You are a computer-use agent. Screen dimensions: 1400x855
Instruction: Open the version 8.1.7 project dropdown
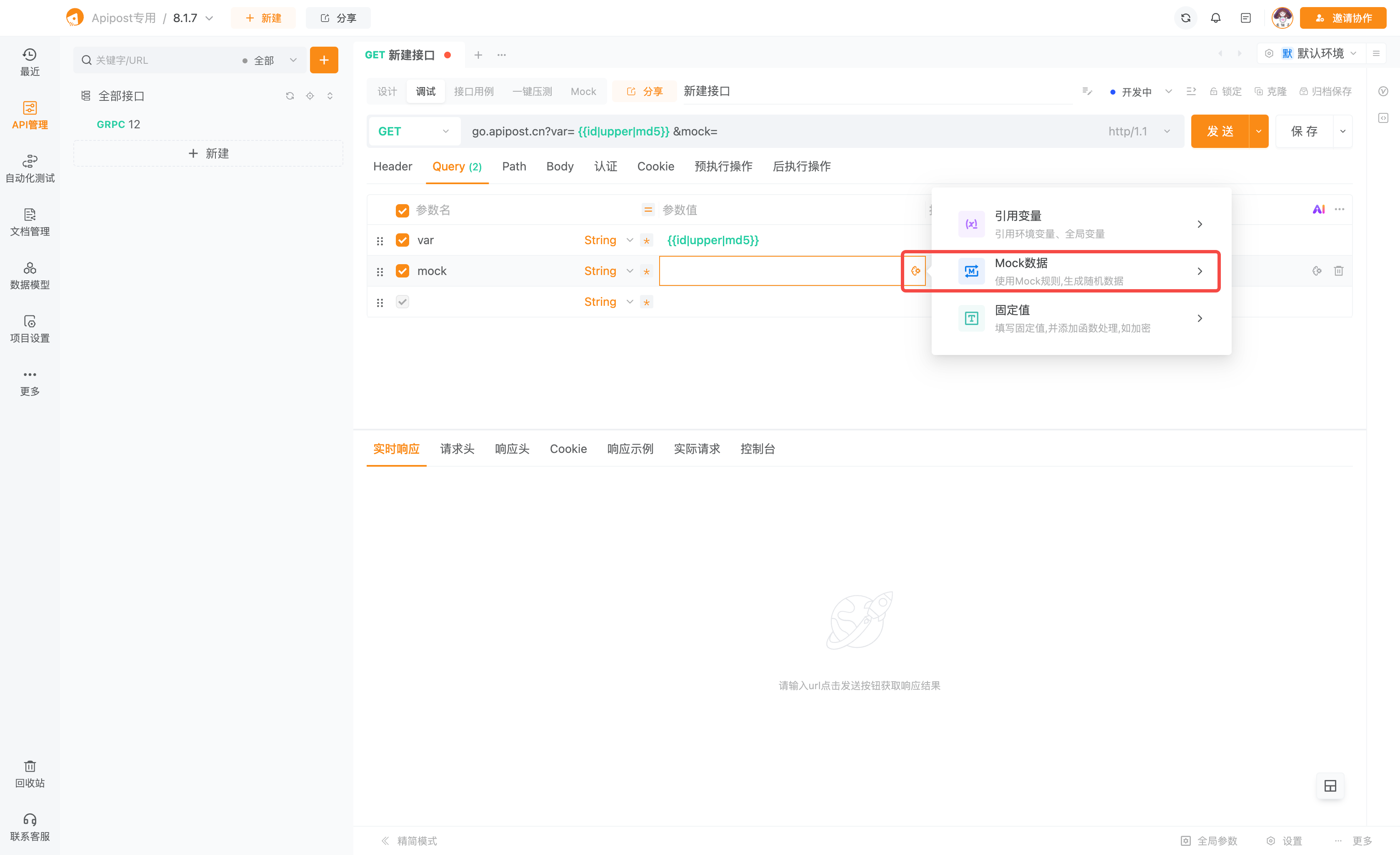[193, 18]
